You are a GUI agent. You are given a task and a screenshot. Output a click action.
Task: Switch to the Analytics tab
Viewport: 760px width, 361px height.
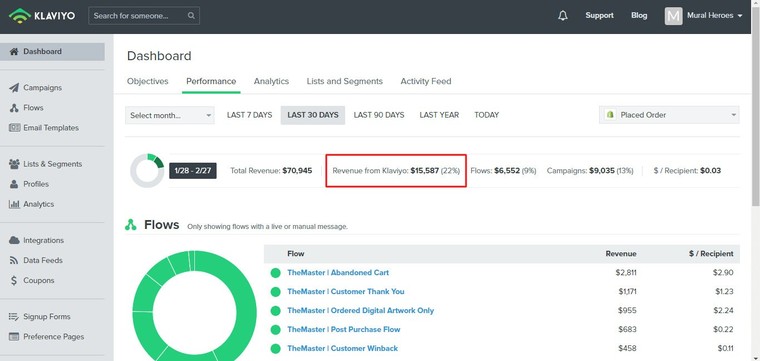(x=271, y=81)
